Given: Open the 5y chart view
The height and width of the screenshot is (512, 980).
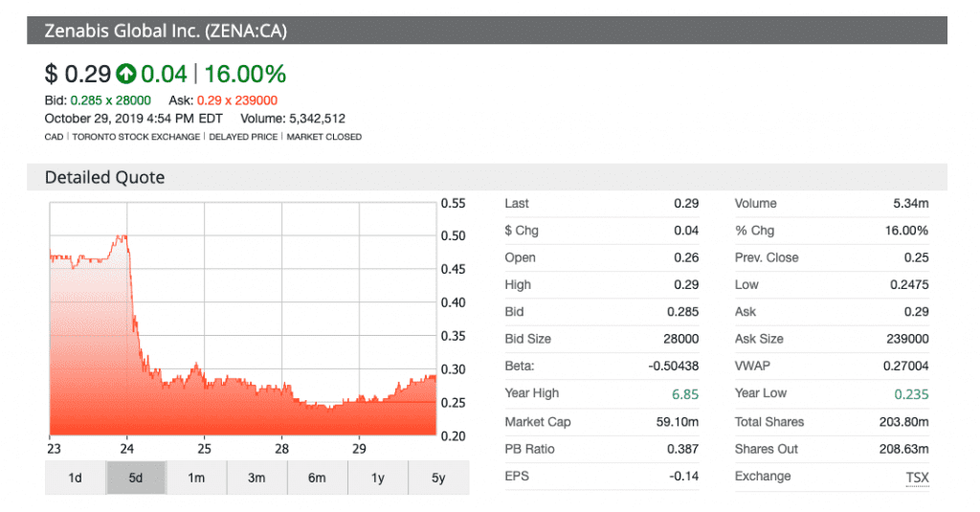Looking at the screenshot, I should pos(438,478).
